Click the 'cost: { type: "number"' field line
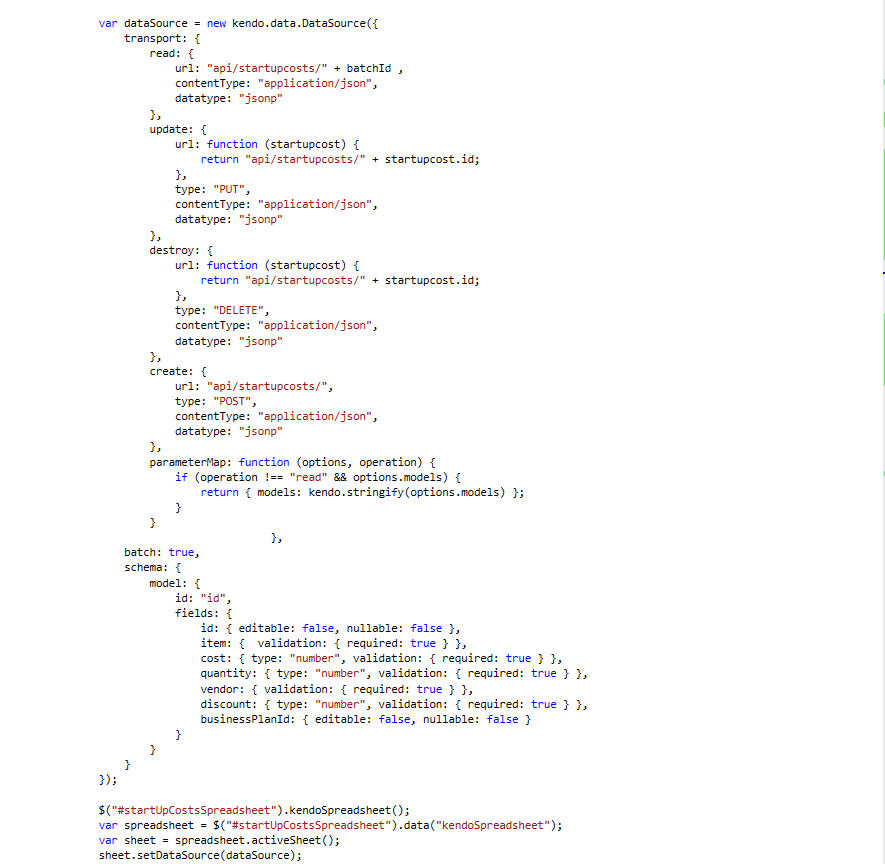The width and height of the screenshot is (885, 864). pos(381,659)
